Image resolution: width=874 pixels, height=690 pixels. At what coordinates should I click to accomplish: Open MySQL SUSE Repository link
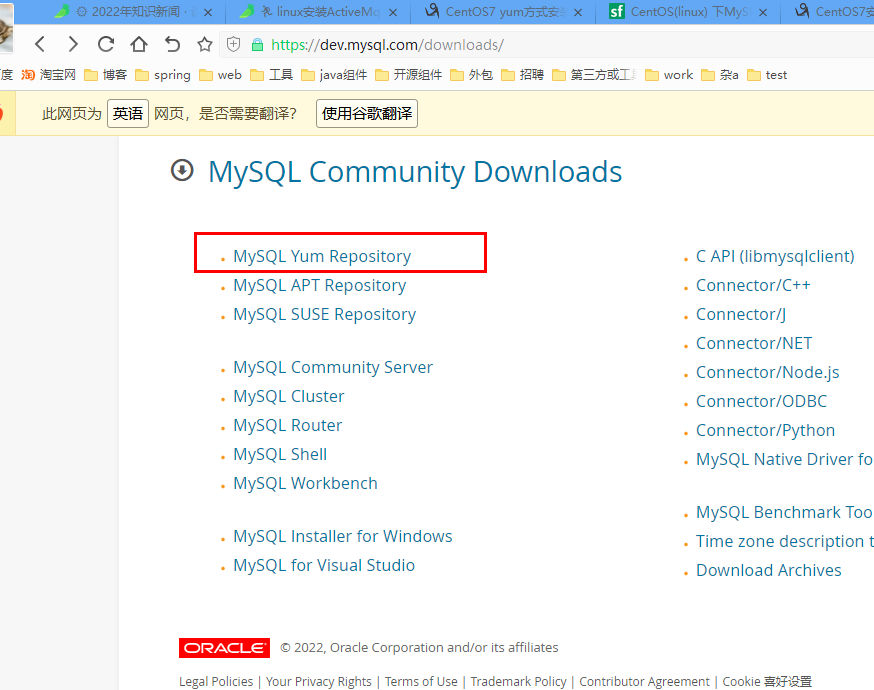324,314
